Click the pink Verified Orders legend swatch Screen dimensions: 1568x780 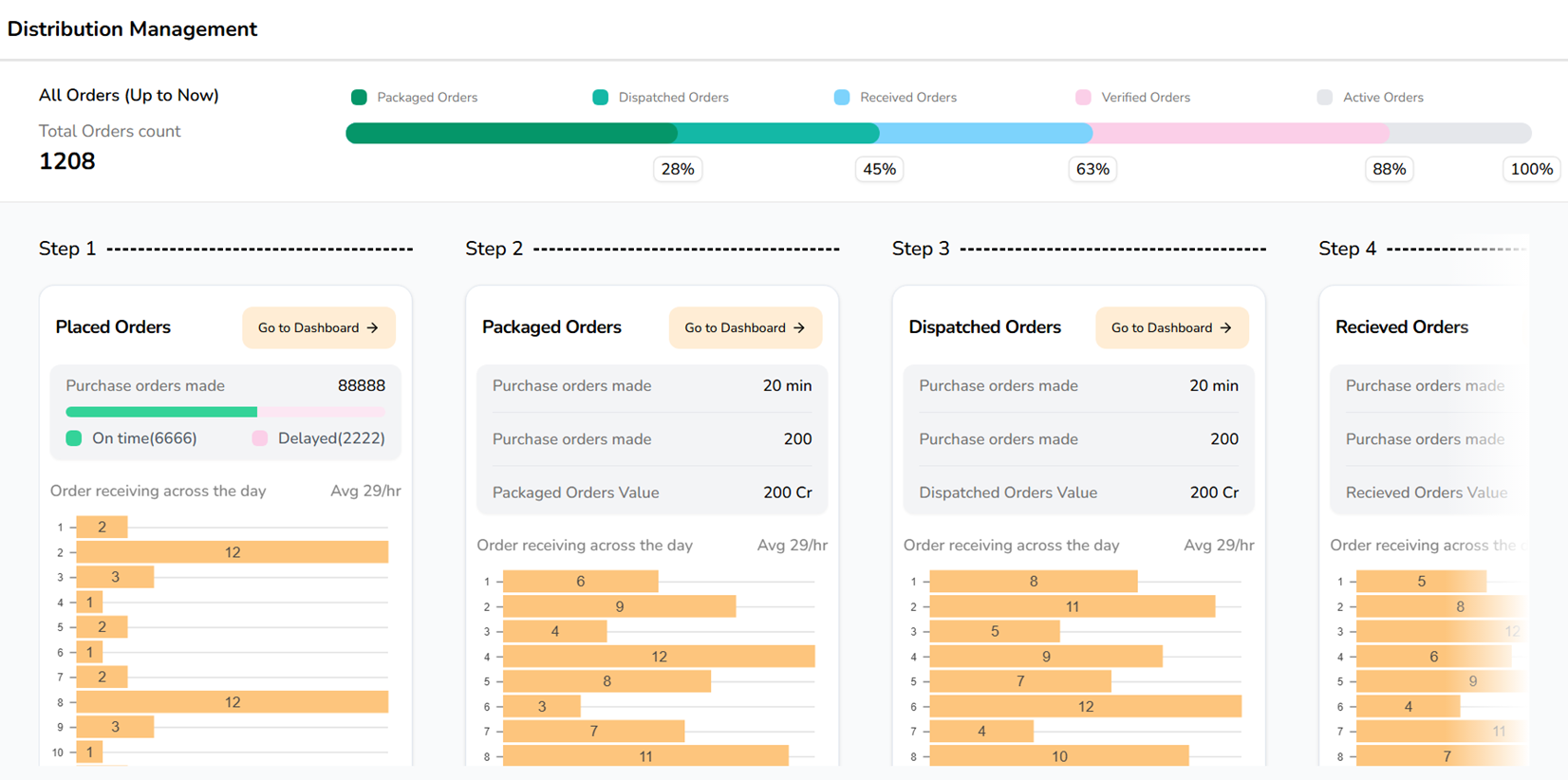(x=1083, y=98)
